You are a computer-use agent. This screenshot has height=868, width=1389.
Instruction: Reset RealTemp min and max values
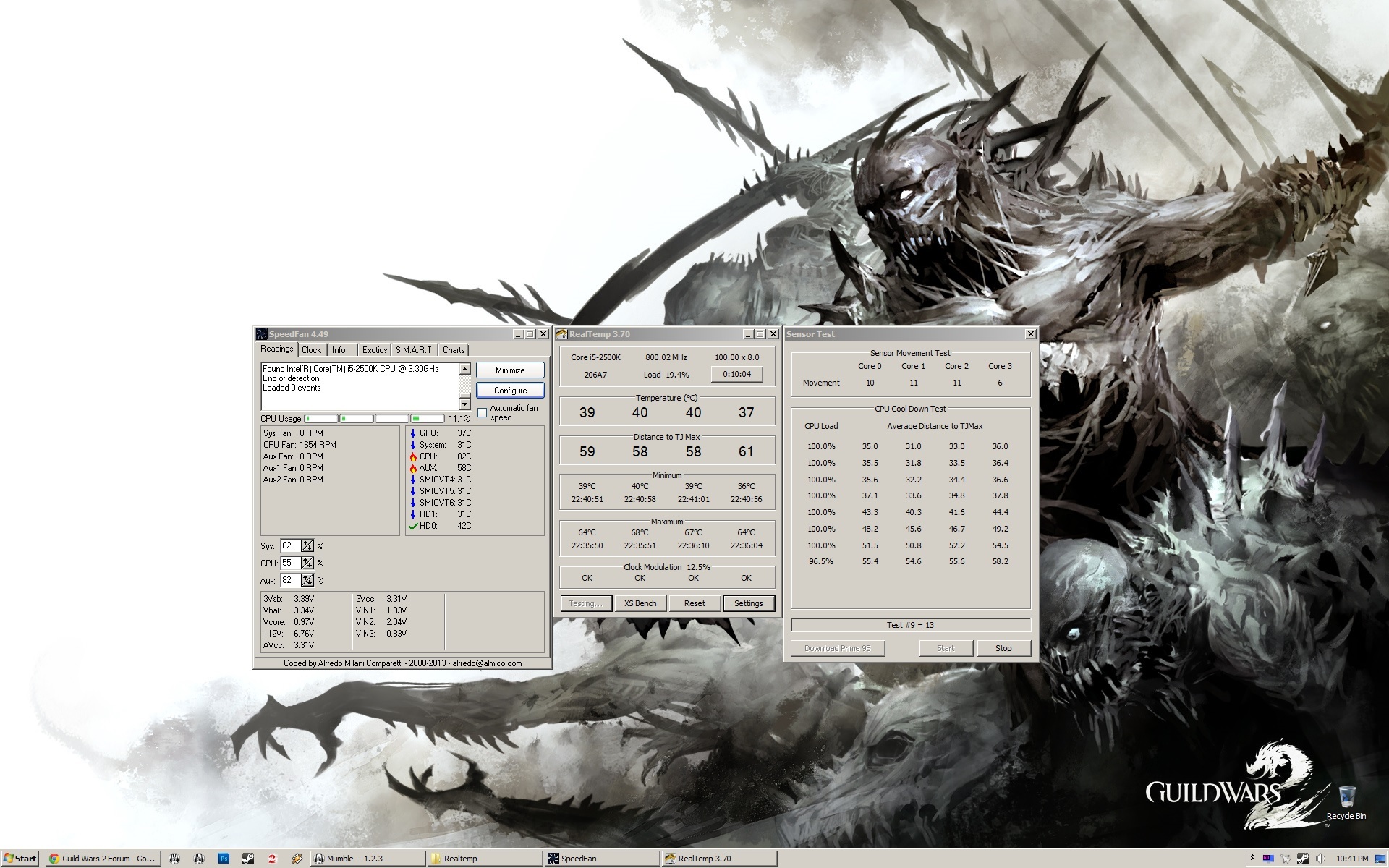click(x=694, y=603)
